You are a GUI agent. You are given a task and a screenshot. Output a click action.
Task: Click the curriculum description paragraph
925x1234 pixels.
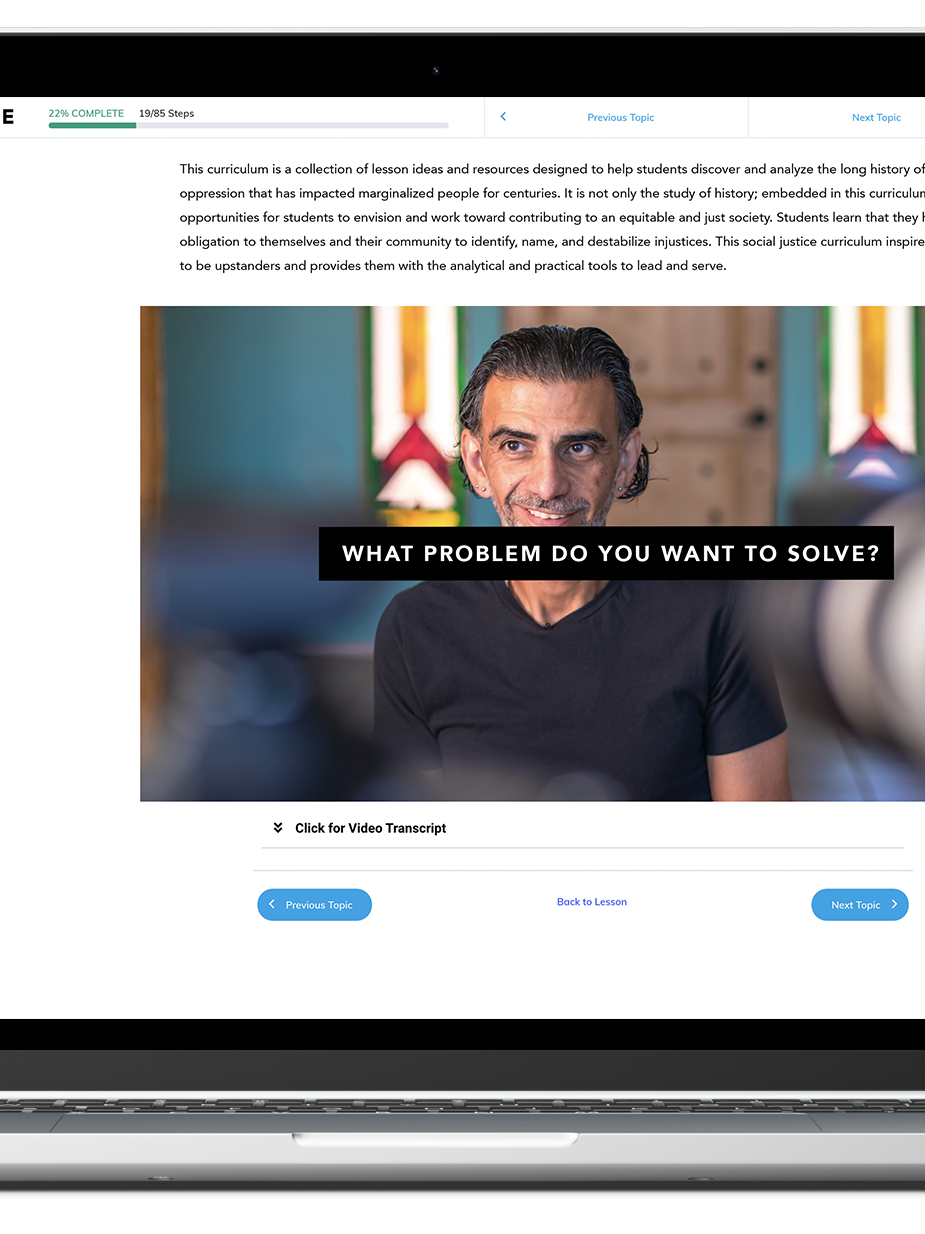coord(552,217)
